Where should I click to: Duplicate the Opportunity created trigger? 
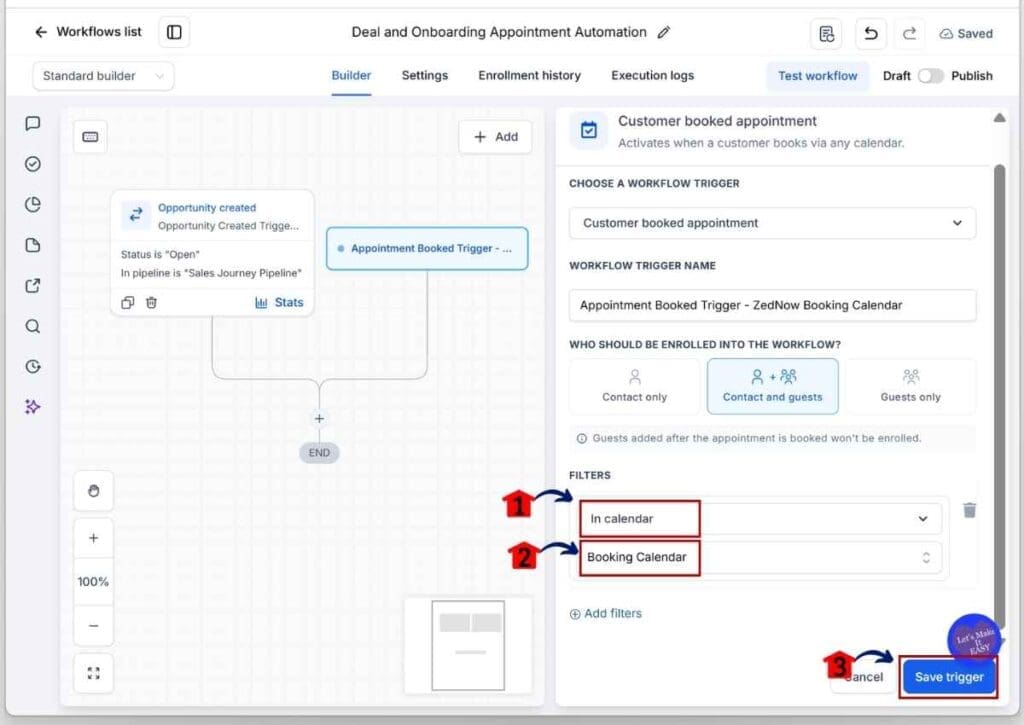tap(128, 302)
